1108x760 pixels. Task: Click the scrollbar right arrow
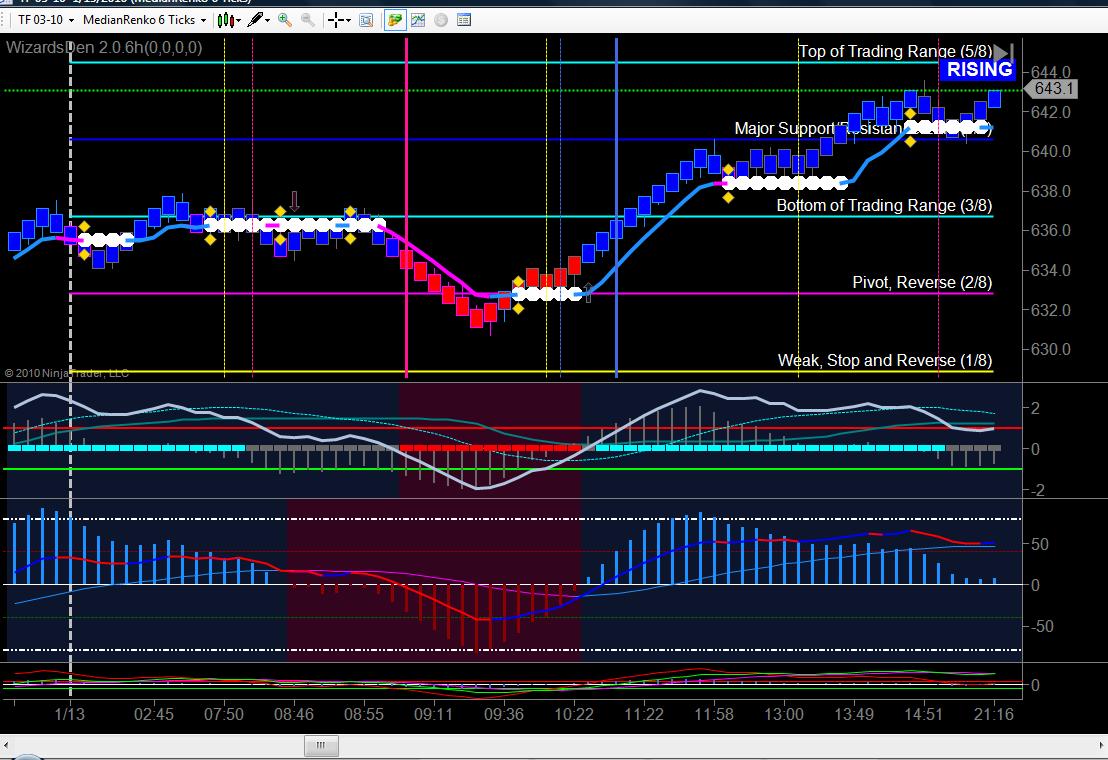coord(1102,746)
